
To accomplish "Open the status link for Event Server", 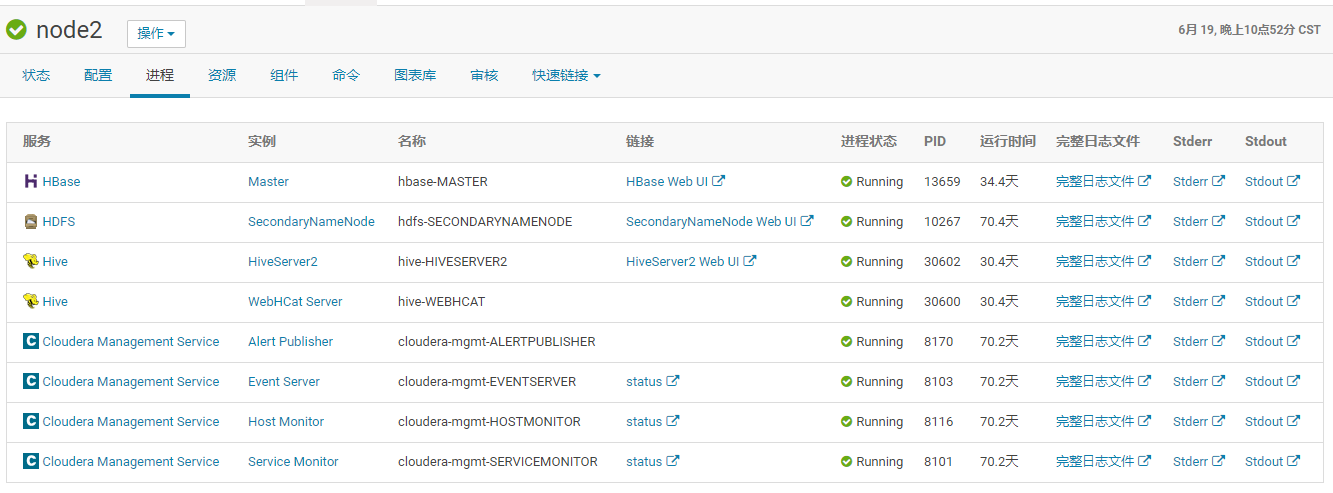I will coord(652,382).
